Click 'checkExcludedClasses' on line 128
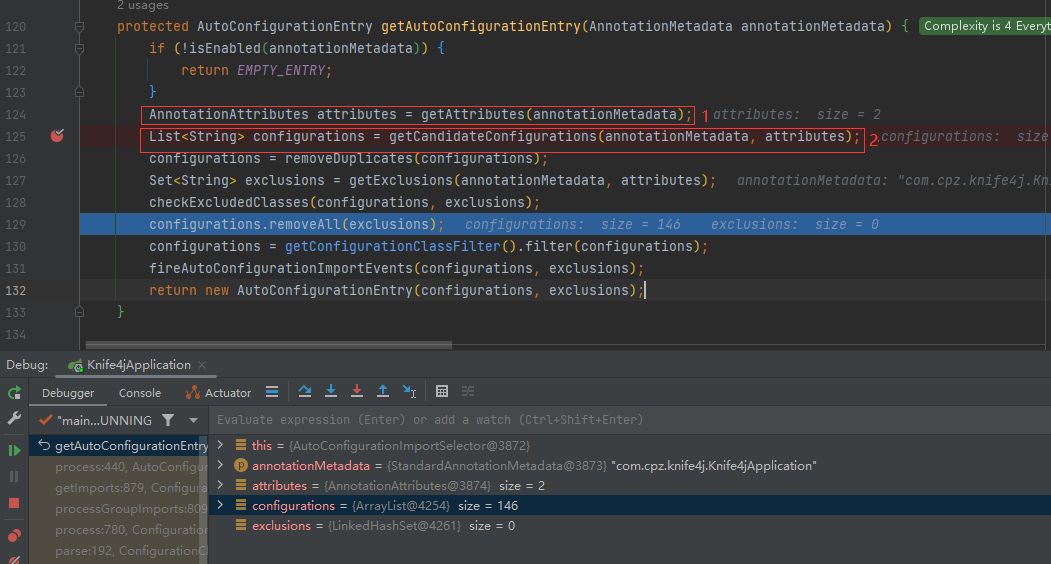The width and height of the screenshot is (1051, 564). (x=229, y=203)
